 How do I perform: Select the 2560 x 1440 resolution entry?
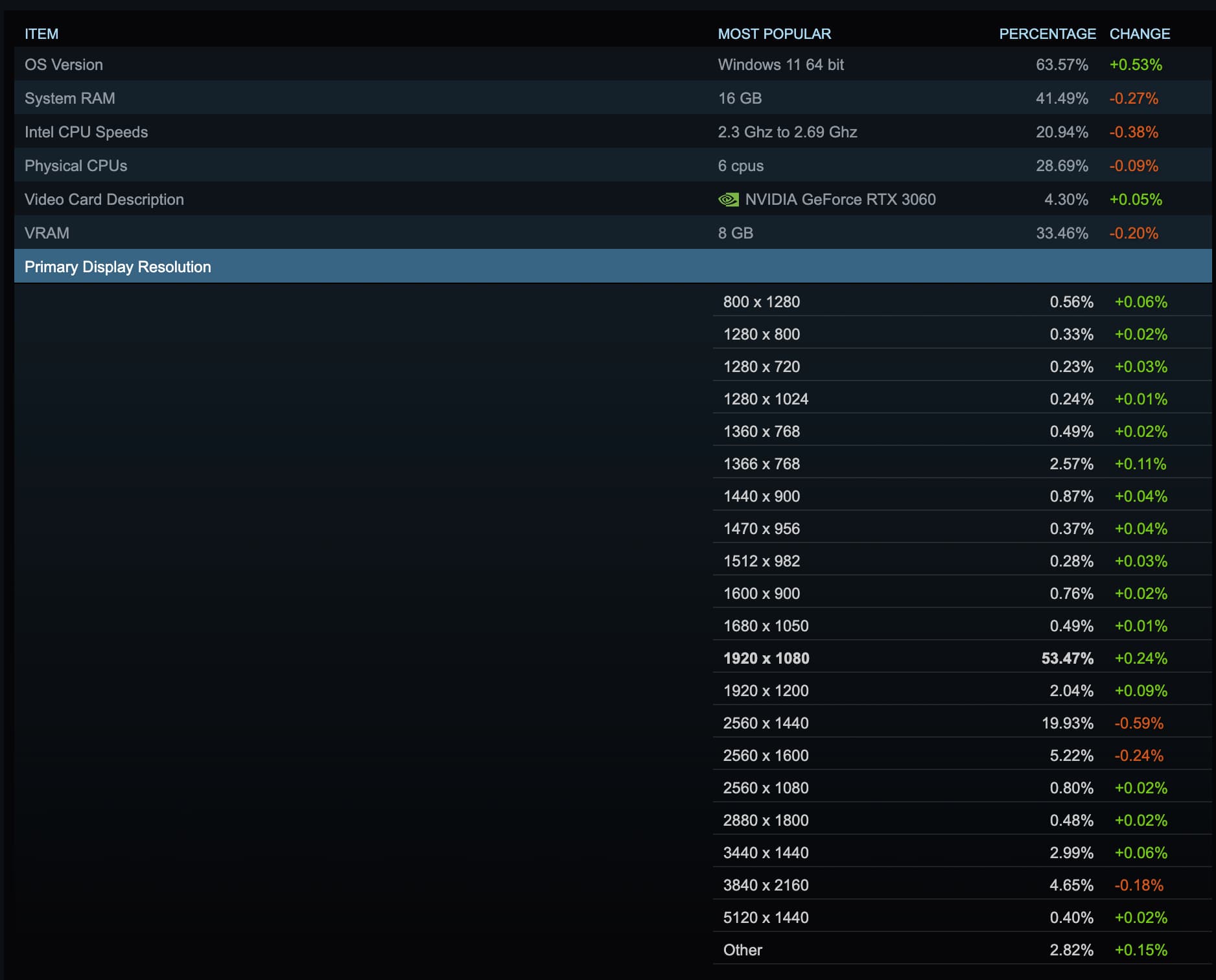click(x=766, y=723)
